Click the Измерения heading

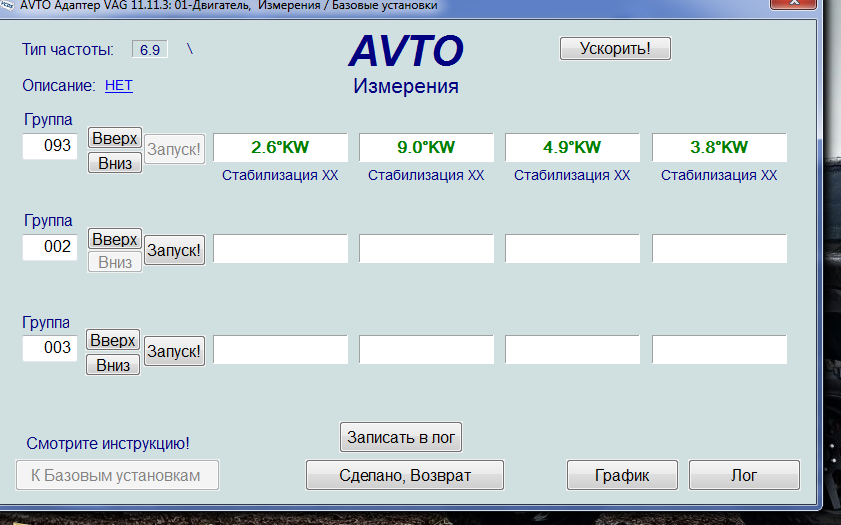(x=406, y=86)
